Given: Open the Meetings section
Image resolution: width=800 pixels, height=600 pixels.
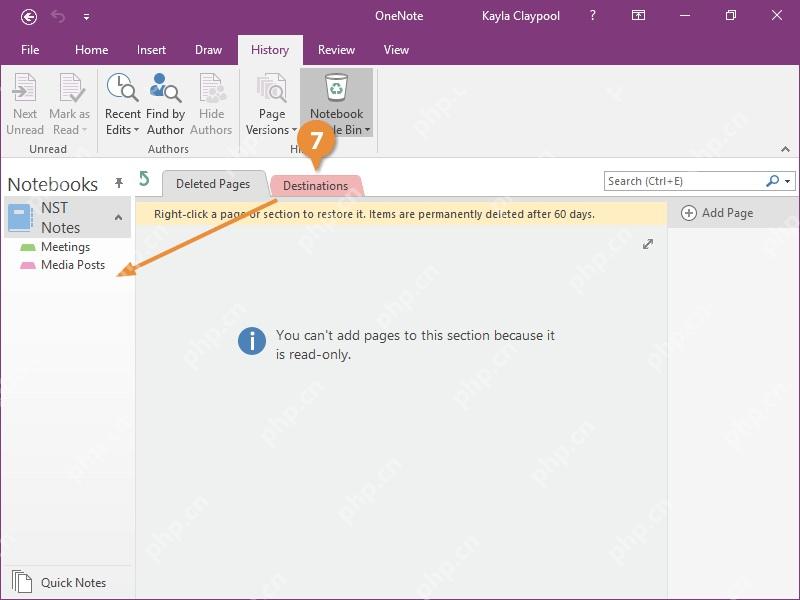Looking at the screenshot, I should [x=65, y=247].
